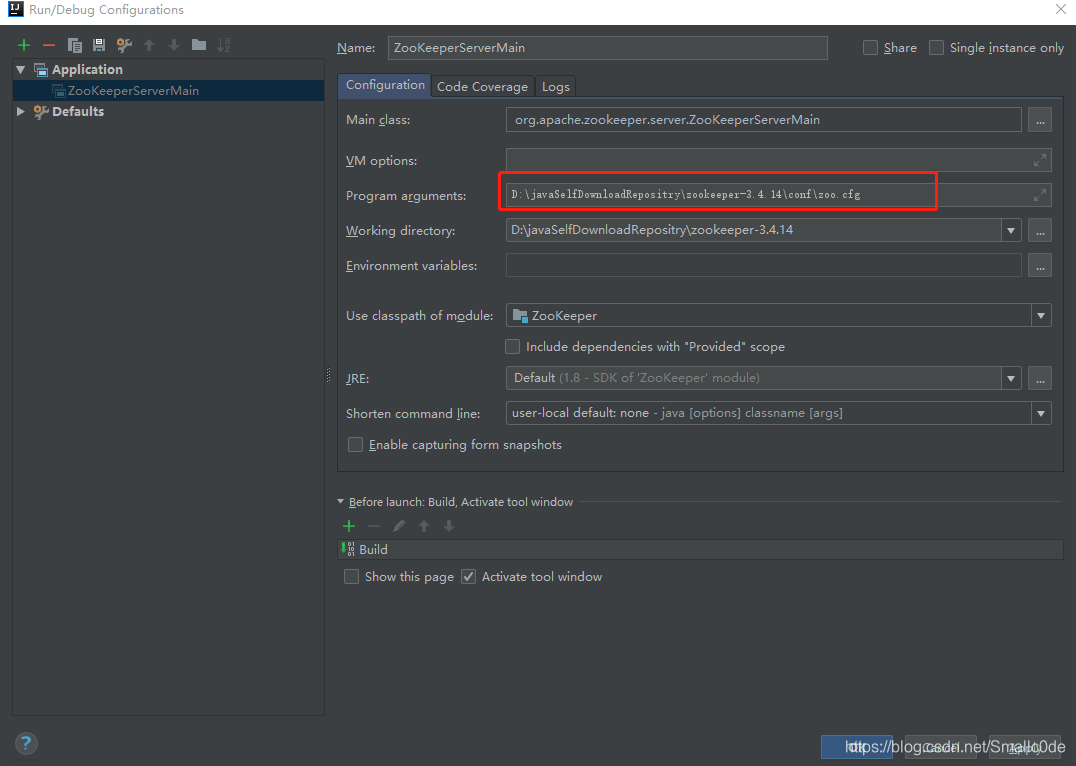Screen dimensions: 1076x766
Task: Open the Working directory dropdown arrow
Action: (1011, 231)
